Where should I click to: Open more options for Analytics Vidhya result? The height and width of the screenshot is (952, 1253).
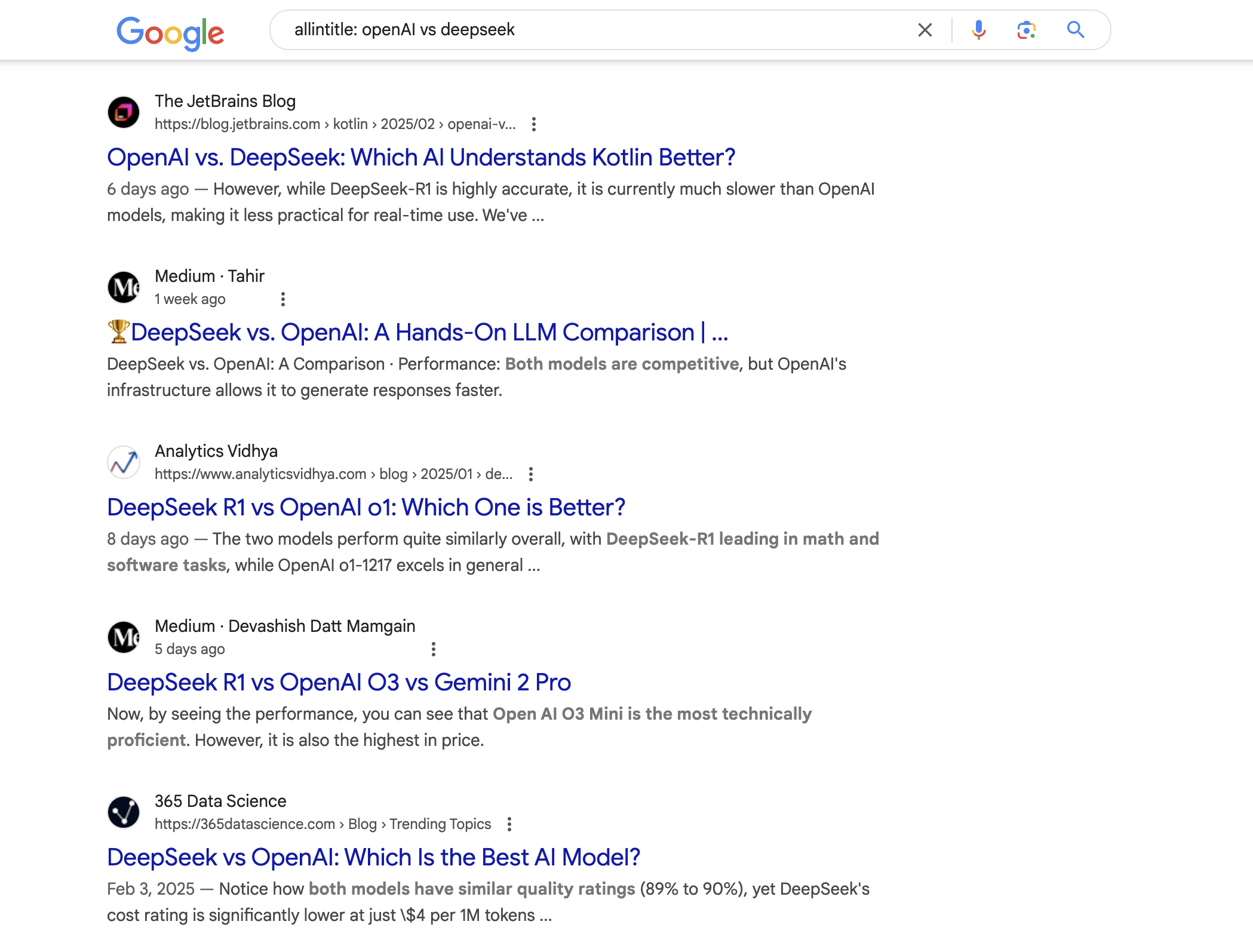[x=531, y=474]
